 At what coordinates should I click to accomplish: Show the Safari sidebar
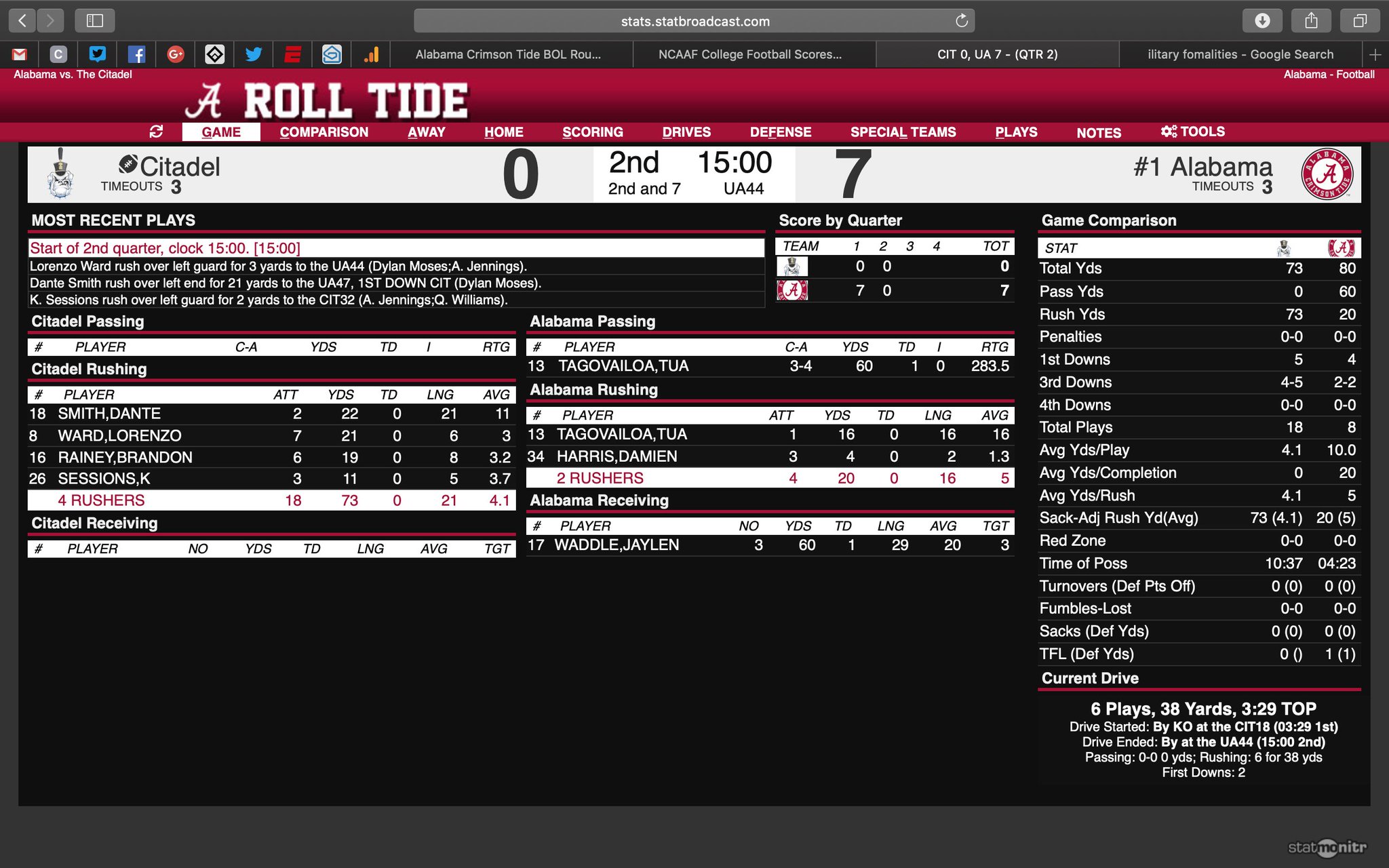point(95,21)
